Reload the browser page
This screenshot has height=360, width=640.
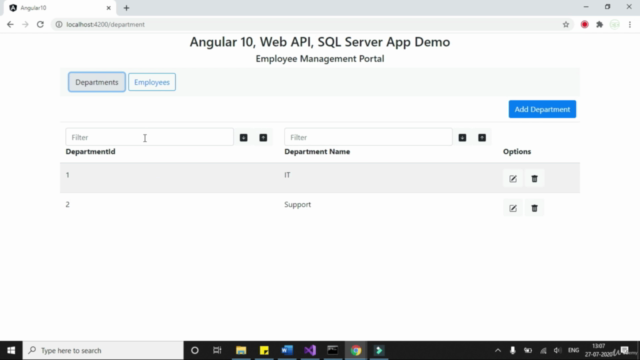(x=40, y=24)
